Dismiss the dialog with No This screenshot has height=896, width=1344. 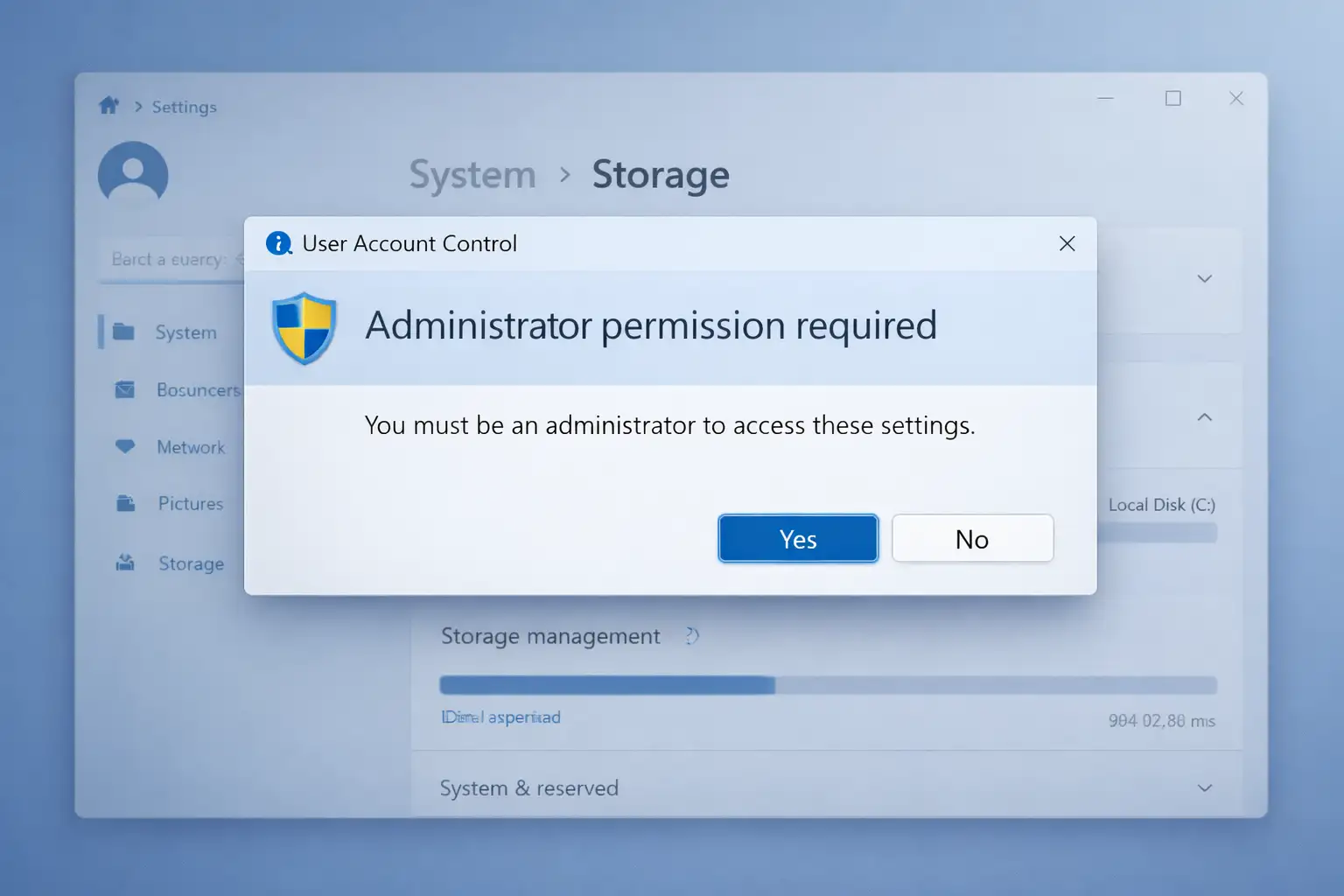[x=972, y=538]
